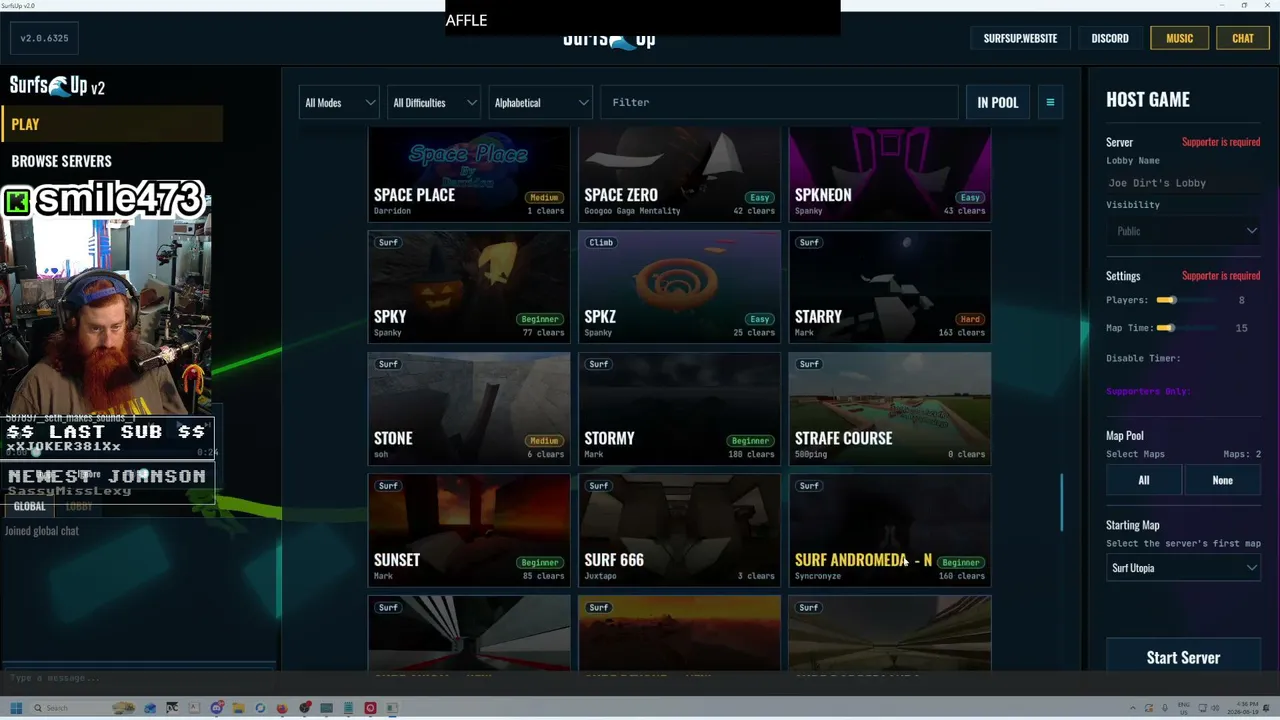Click the Start Server button

[1184, 657]
